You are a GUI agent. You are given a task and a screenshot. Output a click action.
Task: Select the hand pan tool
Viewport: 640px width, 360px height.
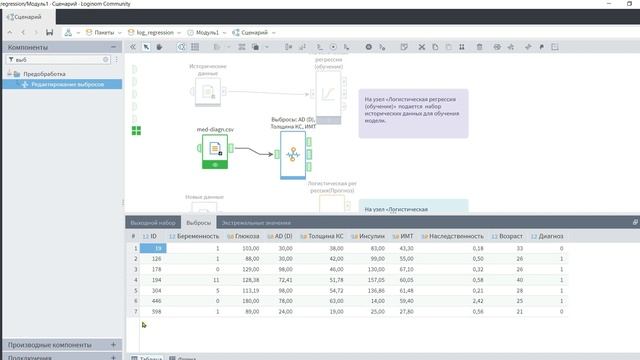[159, 47]
